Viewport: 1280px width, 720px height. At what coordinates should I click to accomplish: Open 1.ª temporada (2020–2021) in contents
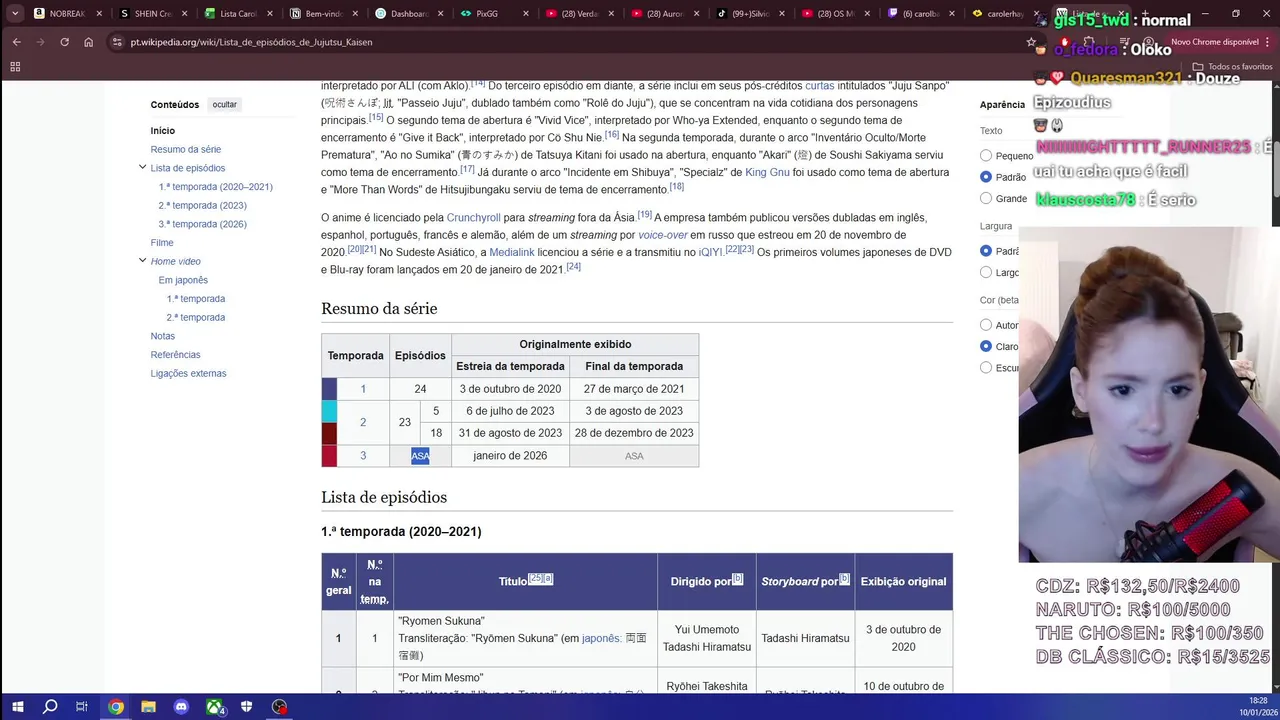[215, 187]
